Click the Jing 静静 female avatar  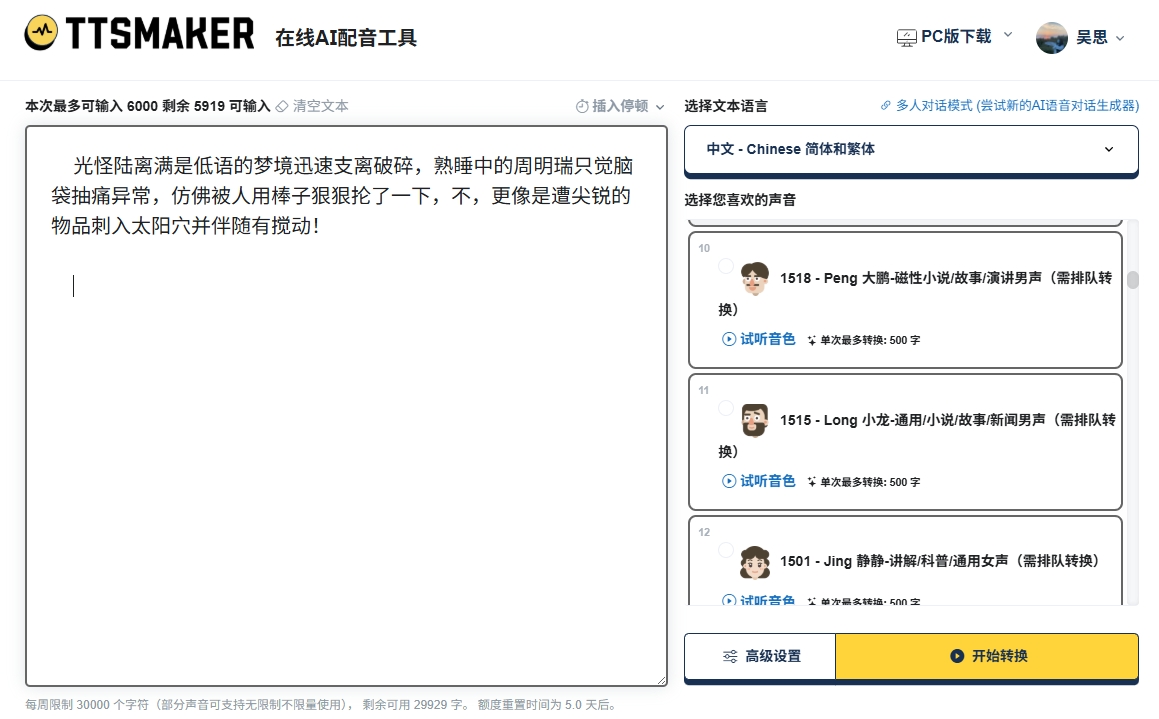pos(754,562)
